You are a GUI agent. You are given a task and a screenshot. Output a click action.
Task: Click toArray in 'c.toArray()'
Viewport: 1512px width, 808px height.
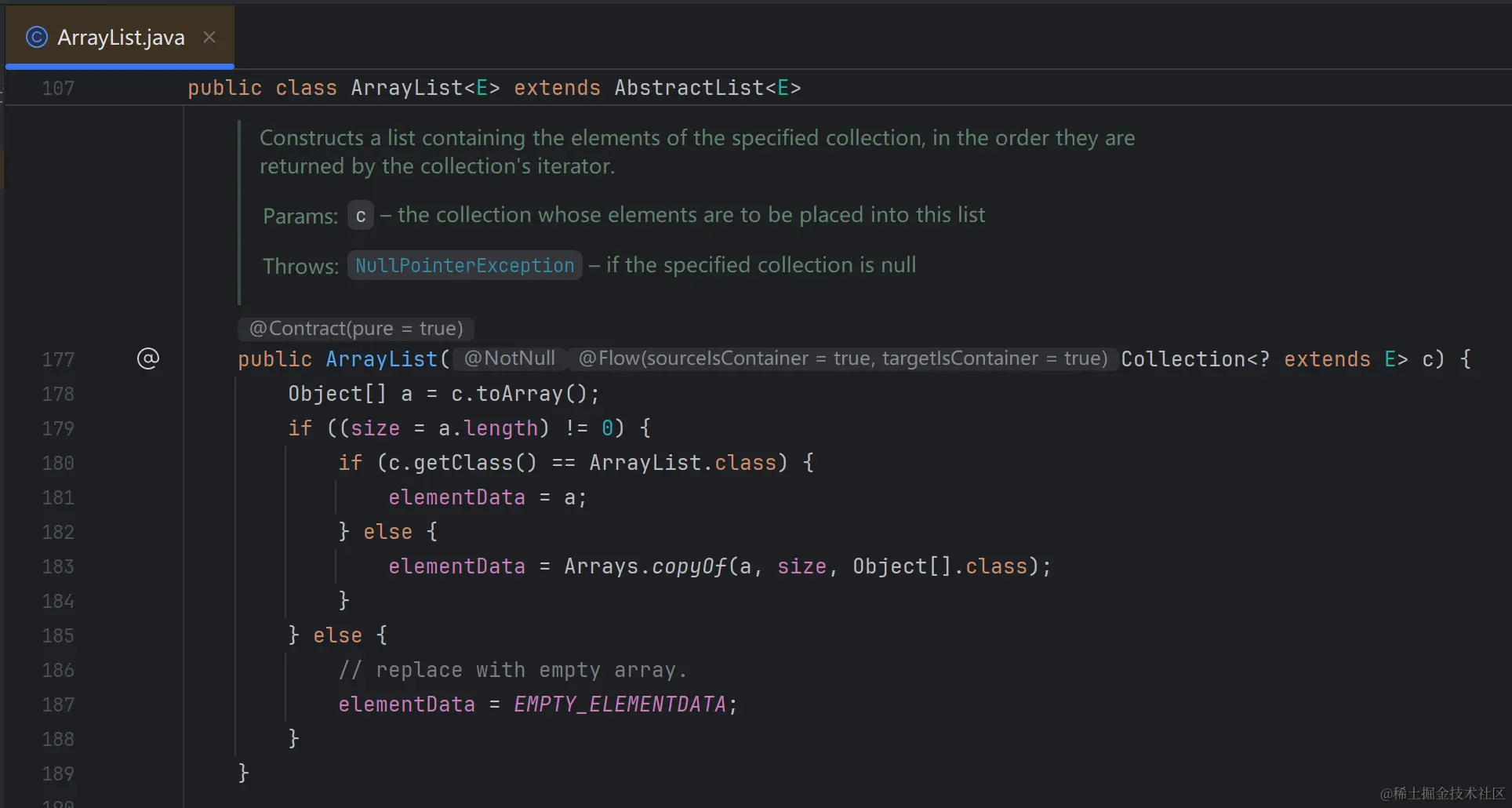pyautogui.click(x=520, y=394)
